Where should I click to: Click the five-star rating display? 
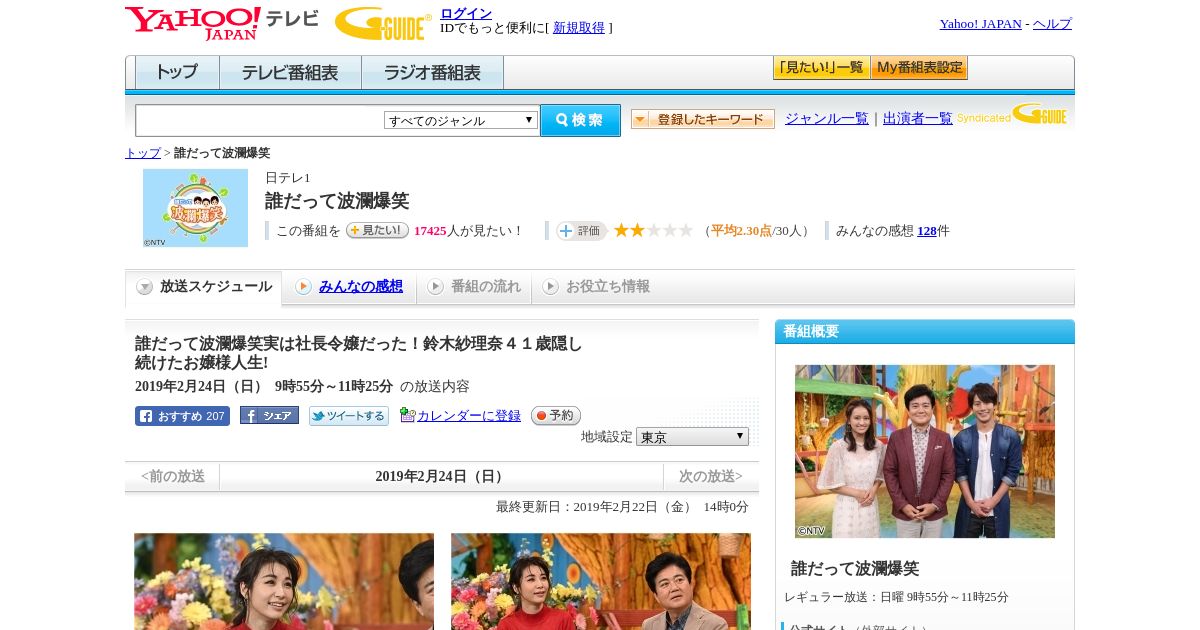click(x=653, y=231)
